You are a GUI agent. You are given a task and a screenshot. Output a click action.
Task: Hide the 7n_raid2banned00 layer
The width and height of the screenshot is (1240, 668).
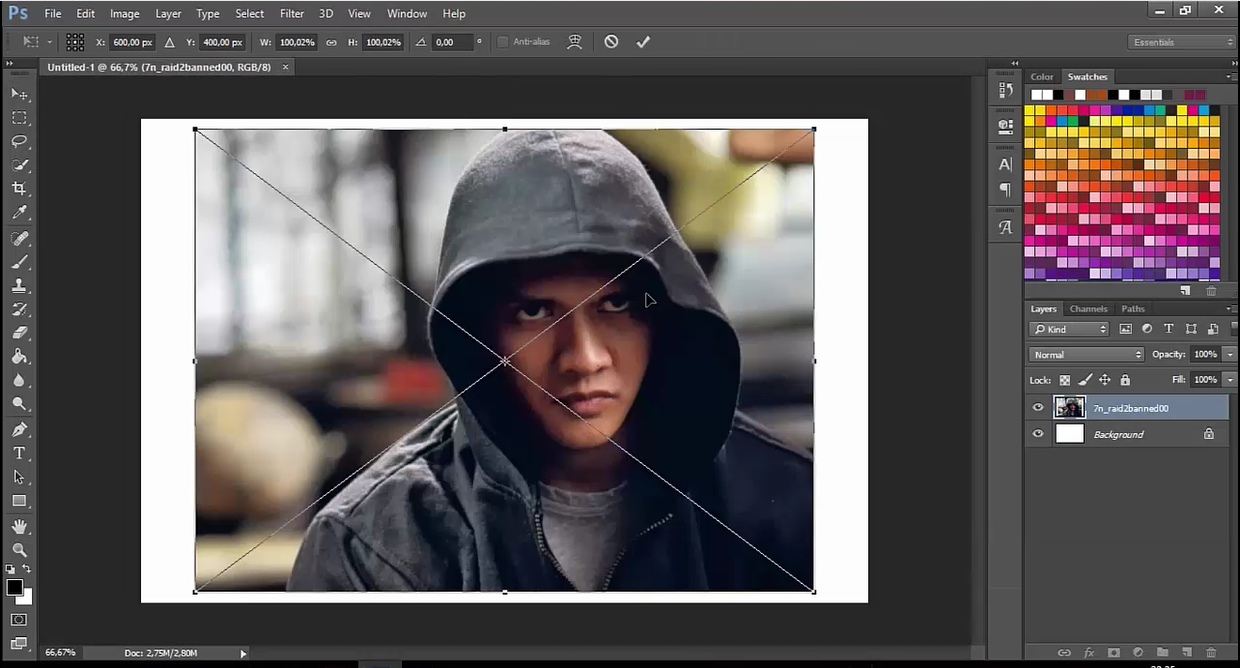click(1038, 408)
